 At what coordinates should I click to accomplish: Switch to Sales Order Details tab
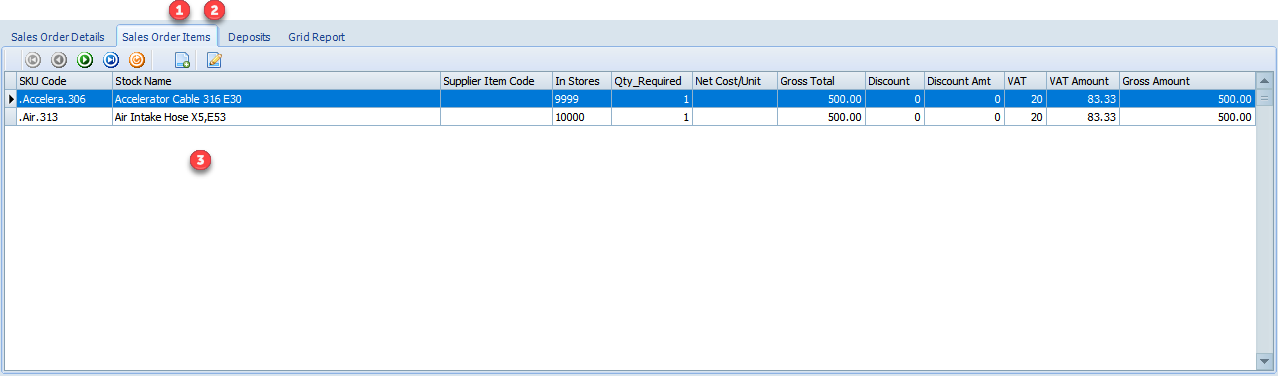pyautogui.click(x=58, y=37)
